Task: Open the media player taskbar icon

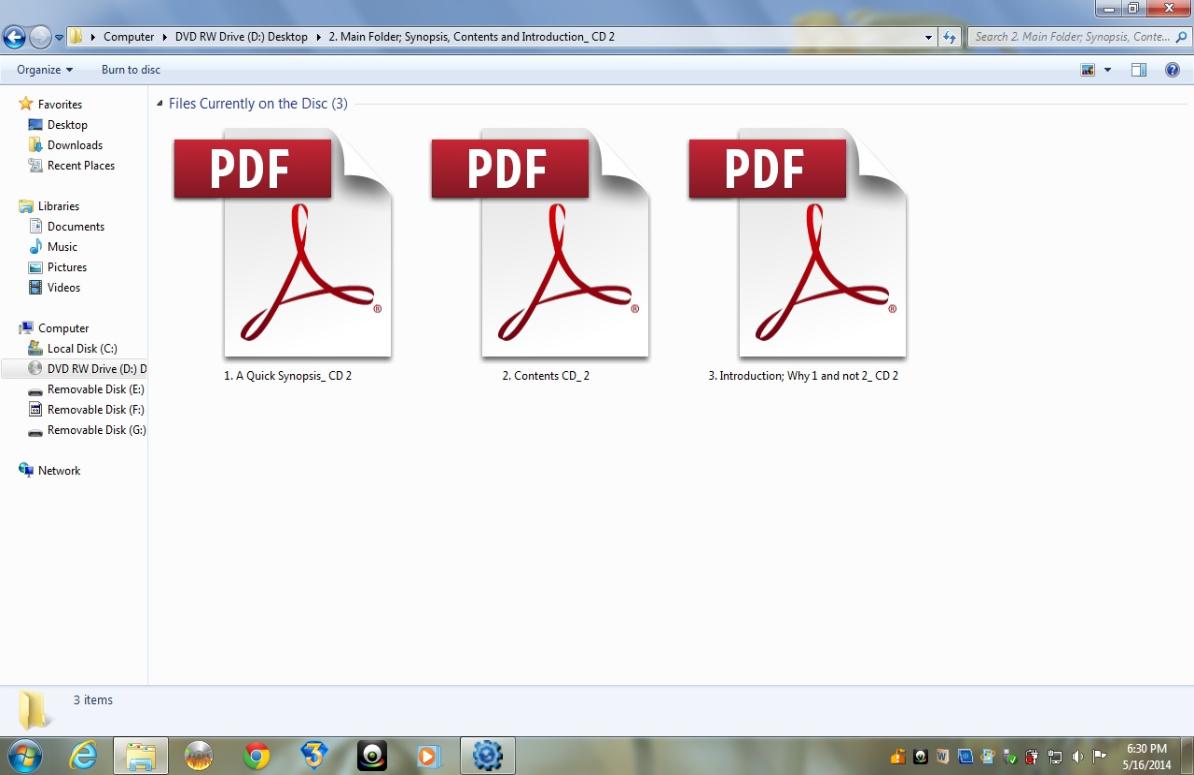Action: [427, 756]
